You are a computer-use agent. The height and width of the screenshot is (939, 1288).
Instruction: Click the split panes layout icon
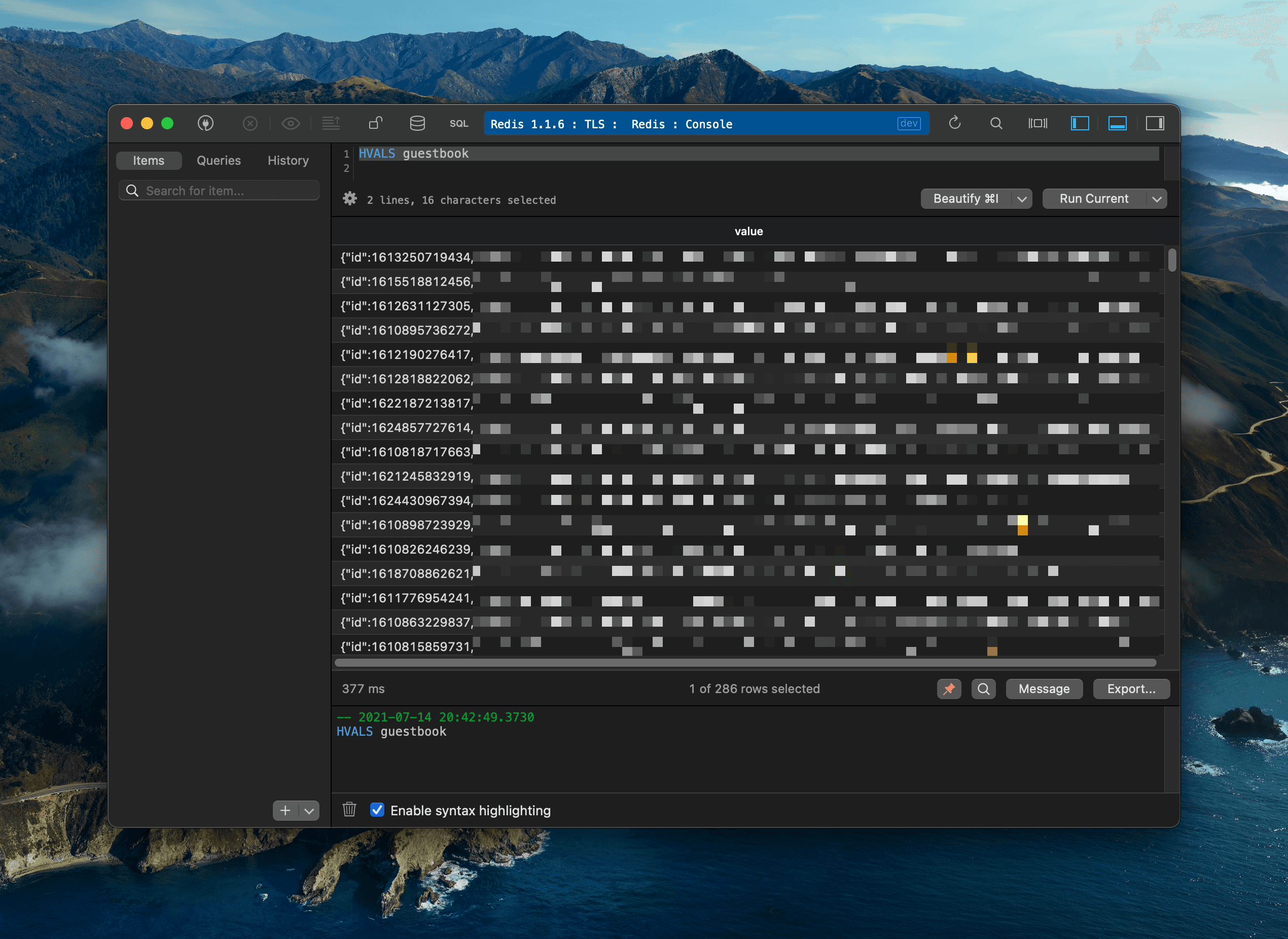(x=1038, y=123)
